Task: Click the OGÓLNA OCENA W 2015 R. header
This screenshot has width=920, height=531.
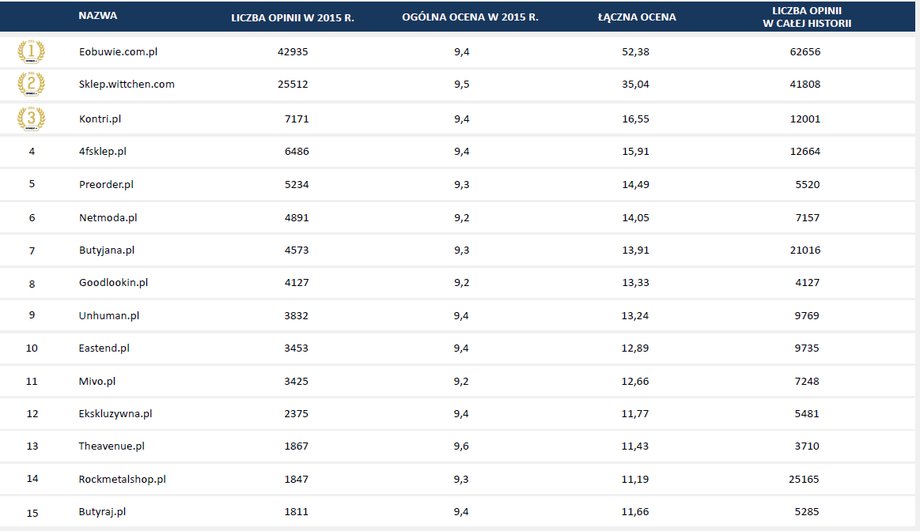Action: pos(470,17)
